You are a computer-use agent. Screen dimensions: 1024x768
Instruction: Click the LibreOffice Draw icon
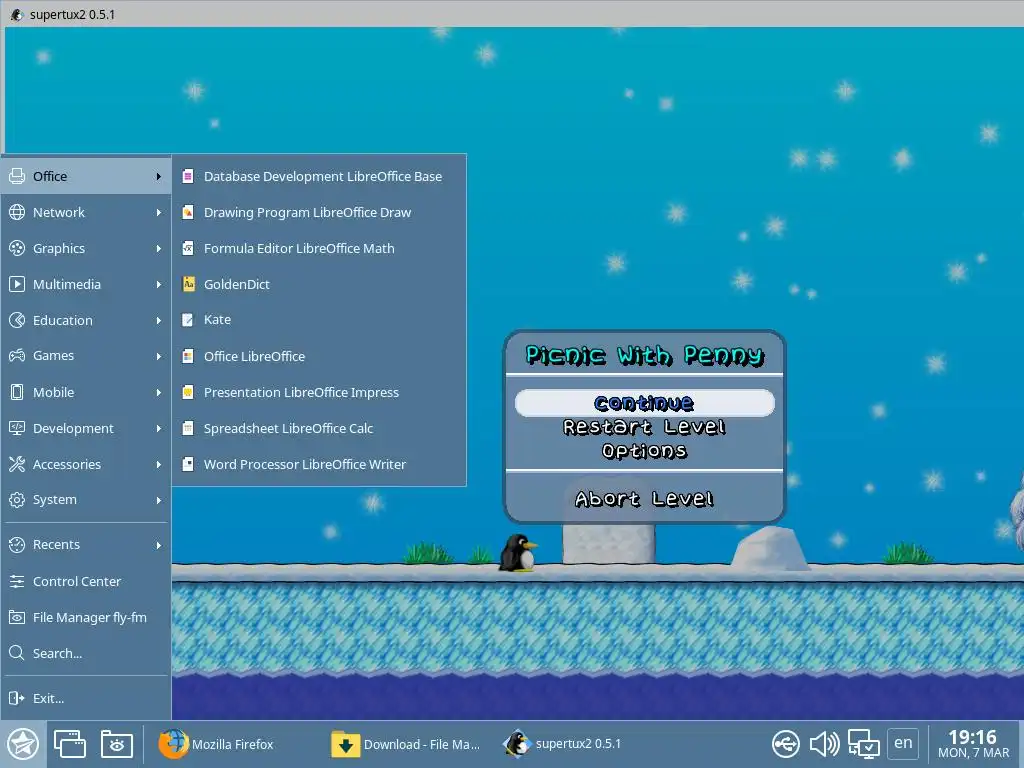[188, 212]
